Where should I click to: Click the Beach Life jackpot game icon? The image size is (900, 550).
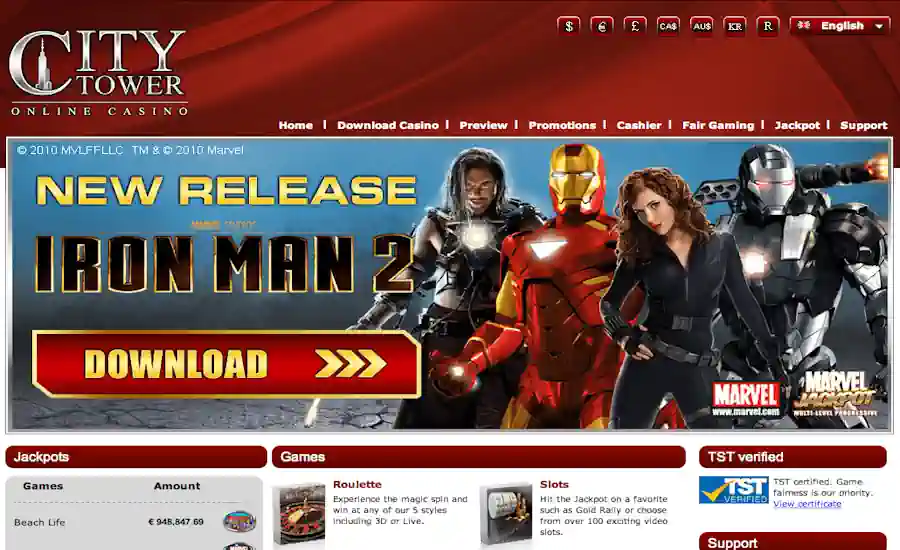click(239, 522)
